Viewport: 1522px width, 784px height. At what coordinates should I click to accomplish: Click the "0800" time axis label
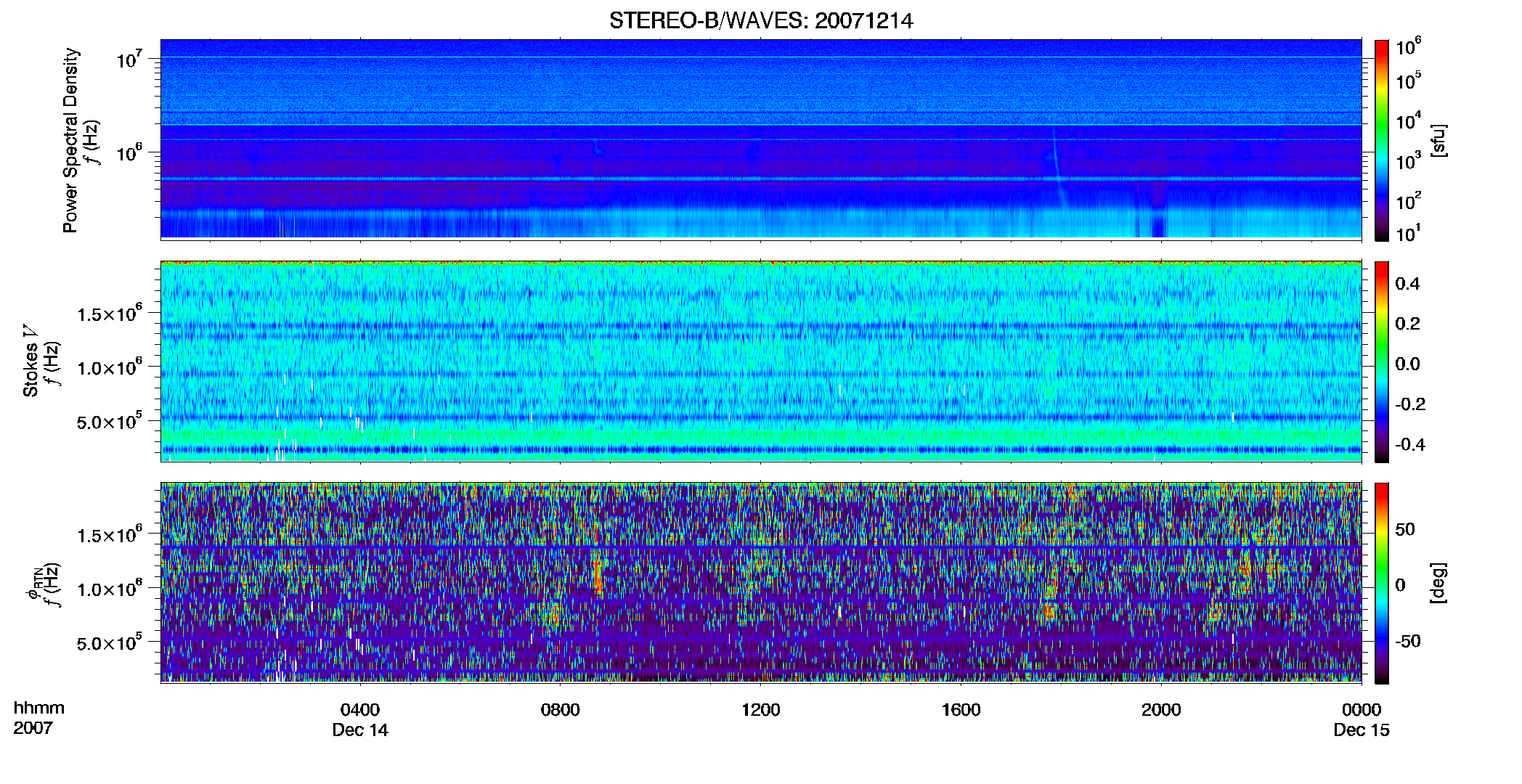[x=561, y=709]
